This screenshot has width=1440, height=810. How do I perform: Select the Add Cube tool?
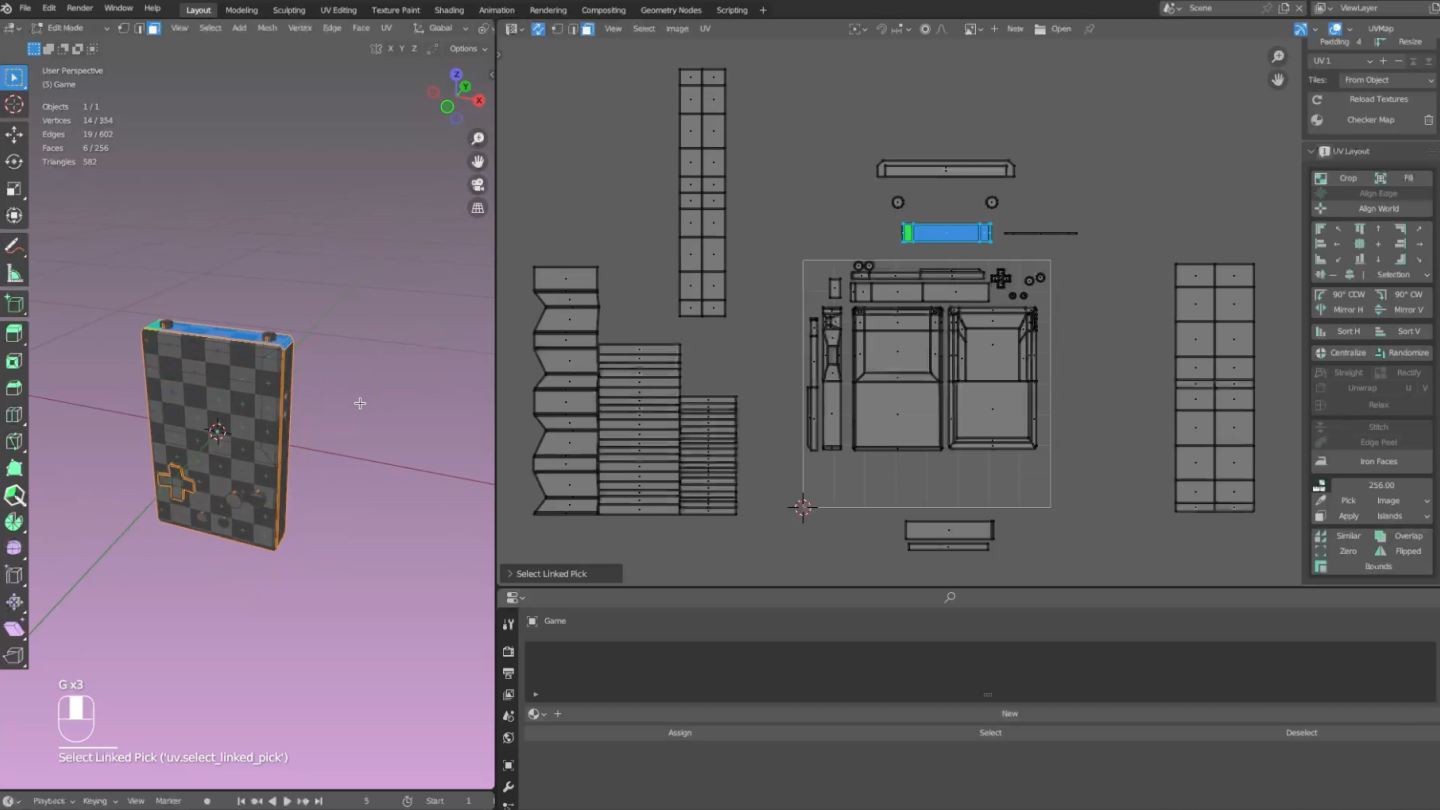pyautogui.click(x=14, y=303)
